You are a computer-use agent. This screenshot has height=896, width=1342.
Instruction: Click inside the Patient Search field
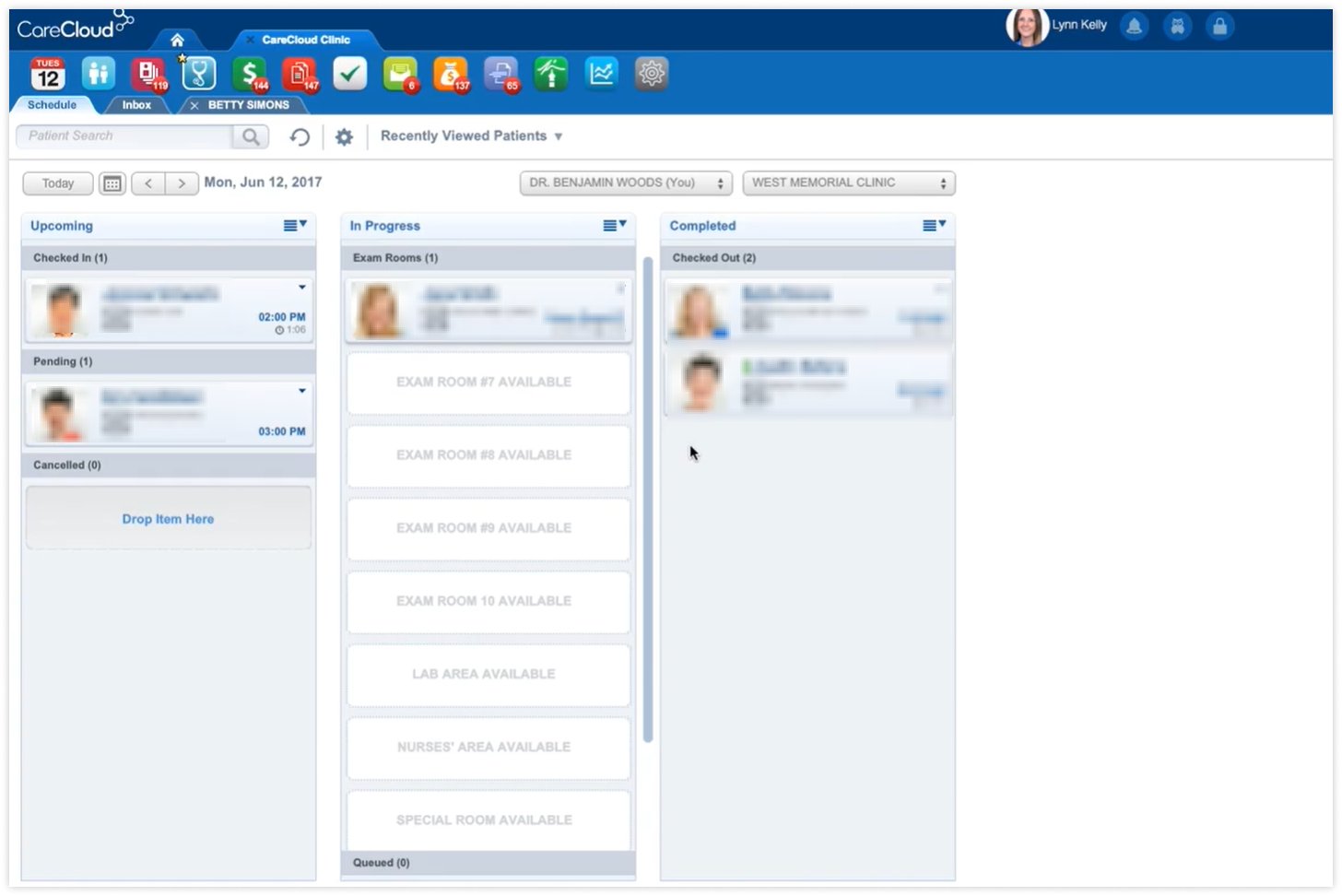click(124, 136)
